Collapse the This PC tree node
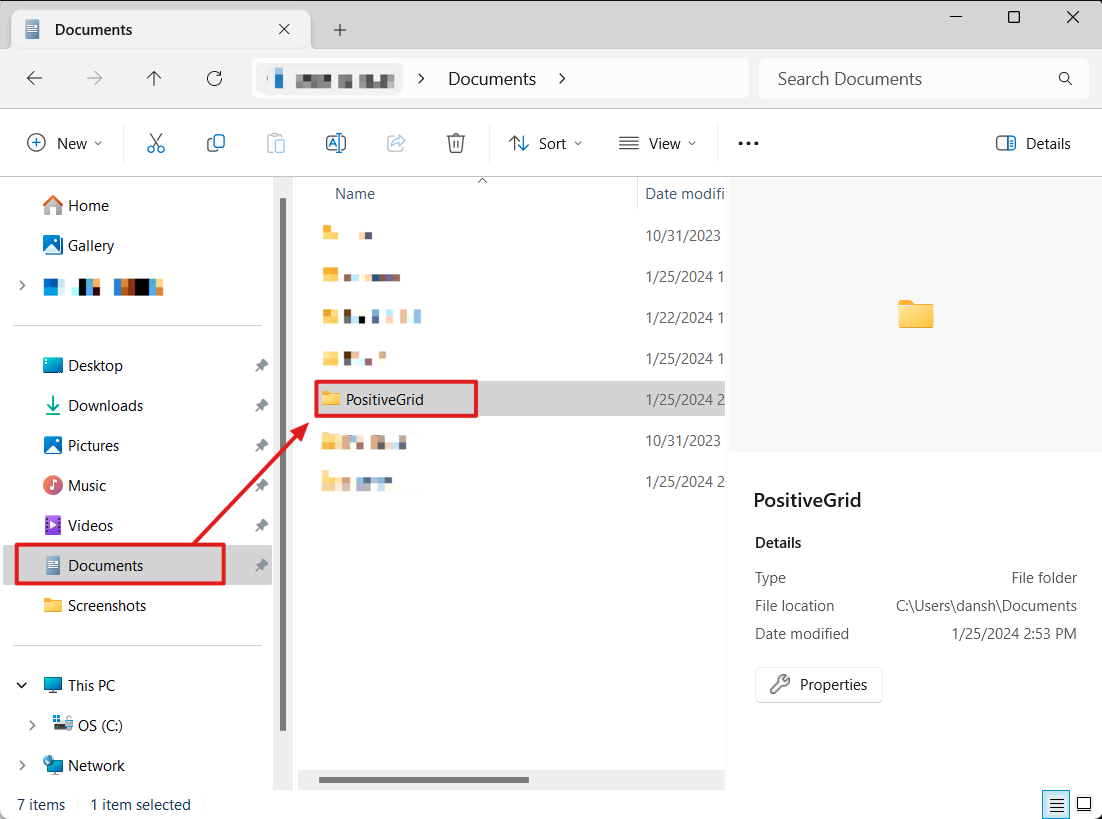 pyautogui.click(x=22, y=685)
